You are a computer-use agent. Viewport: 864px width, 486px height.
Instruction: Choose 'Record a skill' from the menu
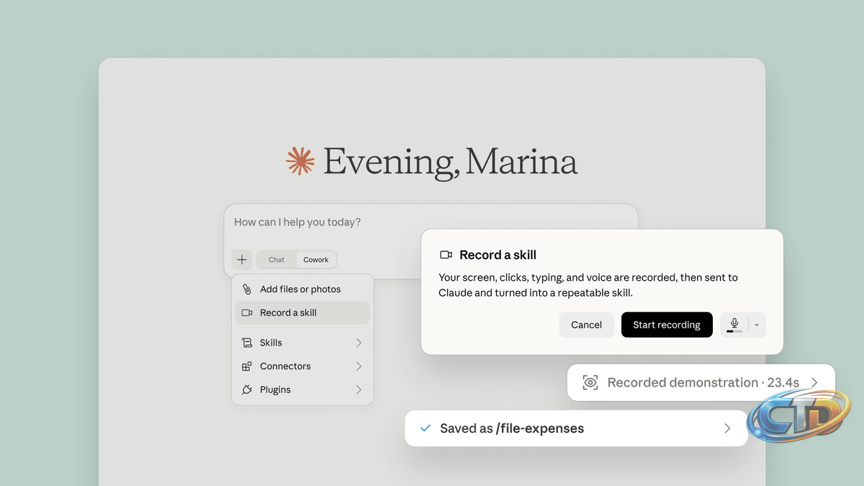coord(303,312)
